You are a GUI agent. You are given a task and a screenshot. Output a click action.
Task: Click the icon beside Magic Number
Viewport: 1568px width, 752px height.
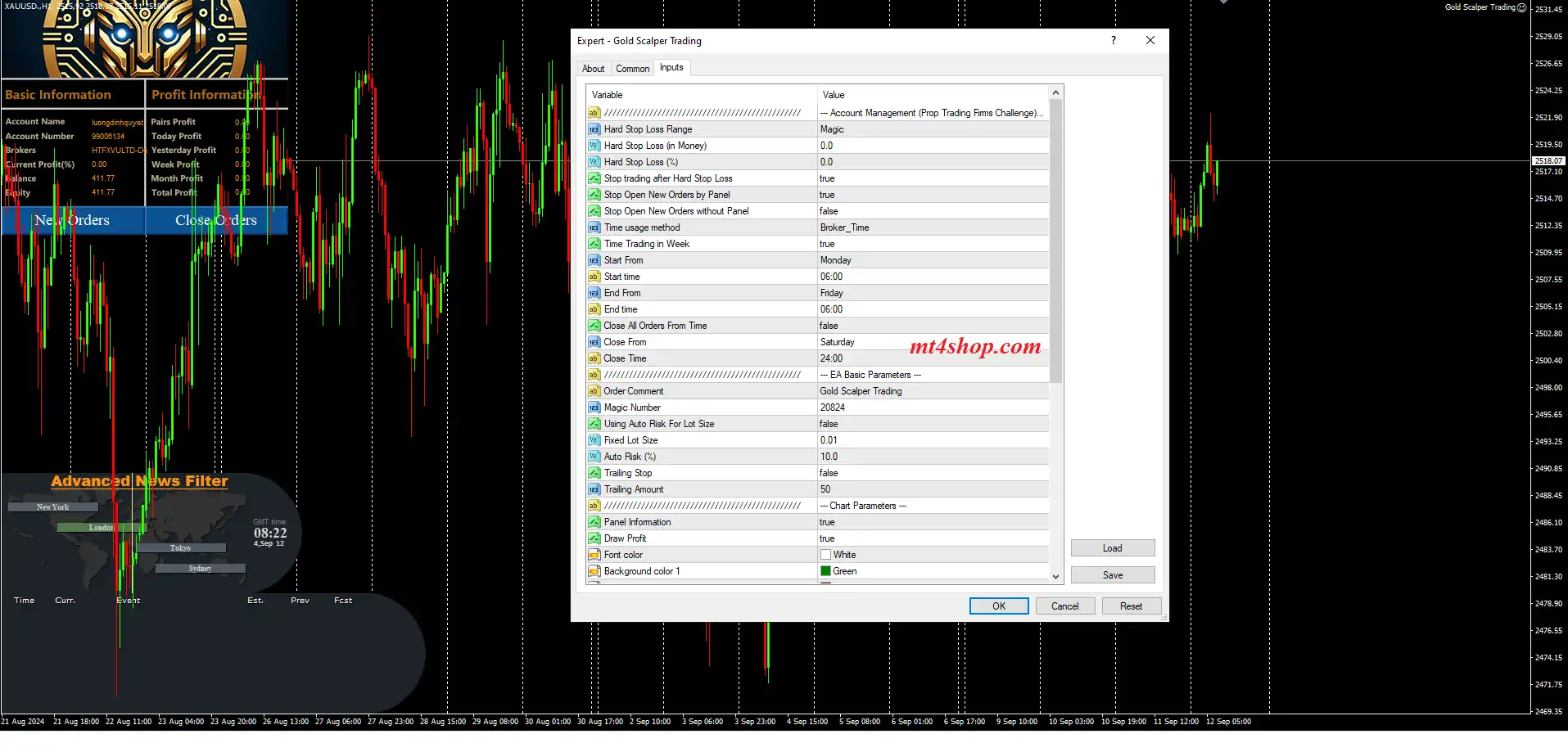(x=594, y=408)
